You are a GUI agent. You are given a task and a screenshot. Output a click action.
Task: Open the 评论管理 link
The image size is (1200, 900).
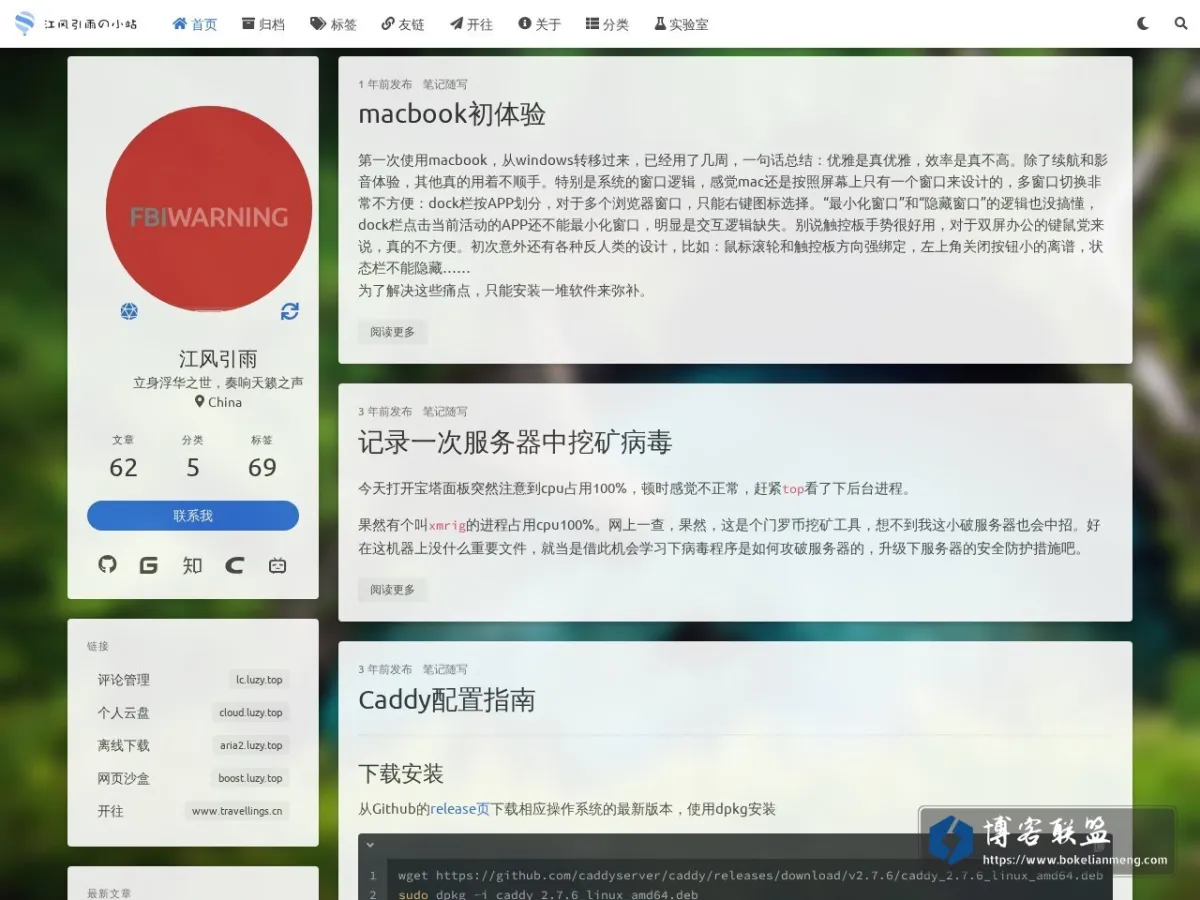pyautogui.click(x=124, y=680)
